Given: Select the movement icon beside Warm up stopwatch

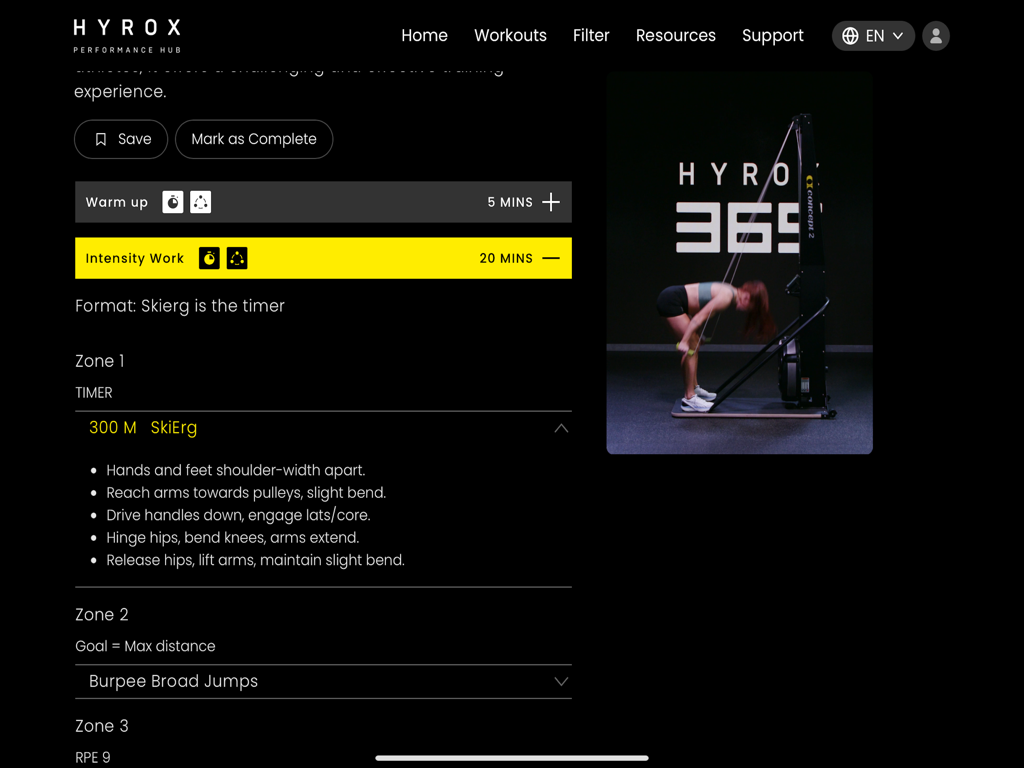Looking at the screenshot, I should (200, 201).
